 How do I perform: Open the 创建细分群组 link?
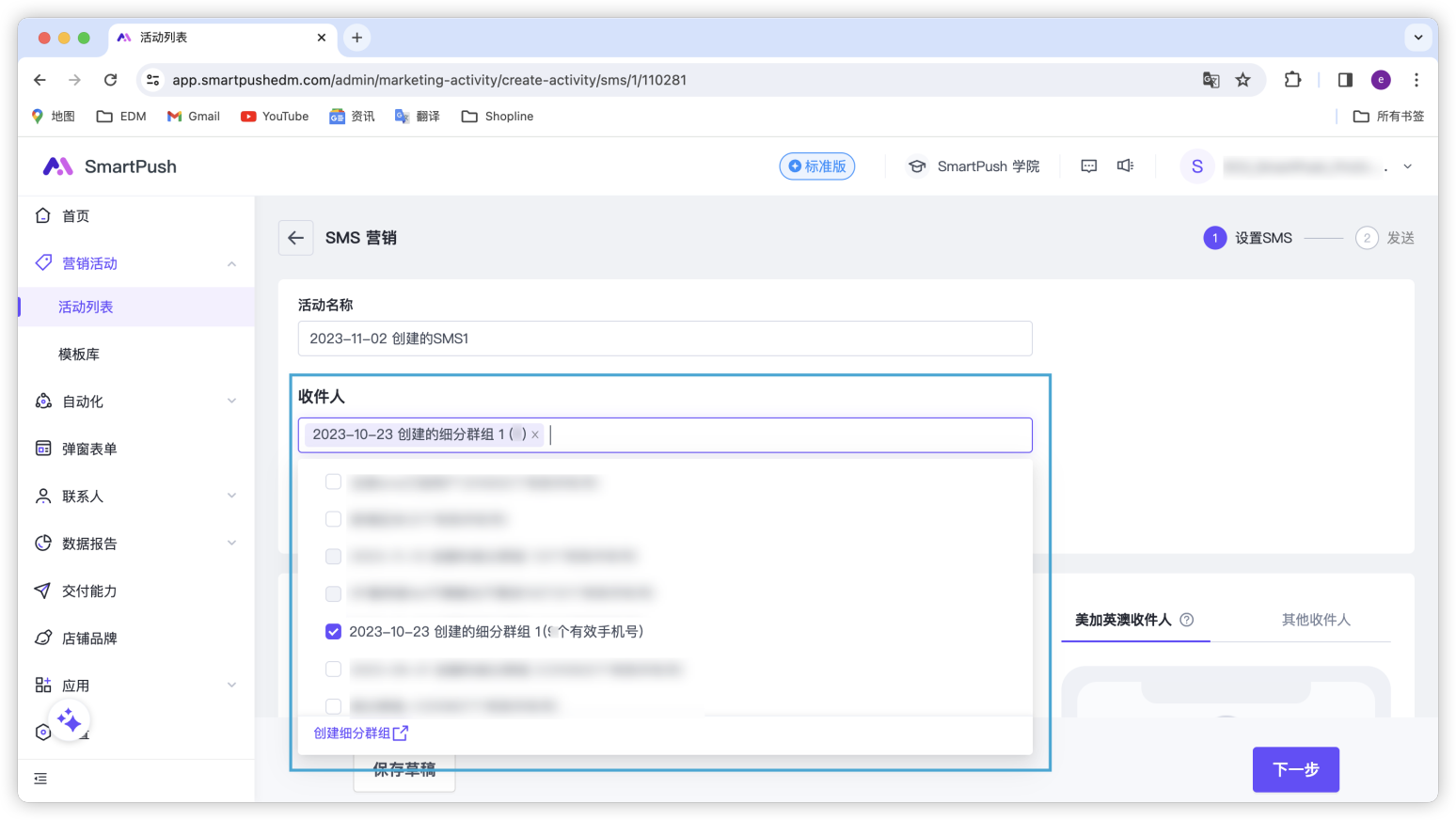[360, 733]
